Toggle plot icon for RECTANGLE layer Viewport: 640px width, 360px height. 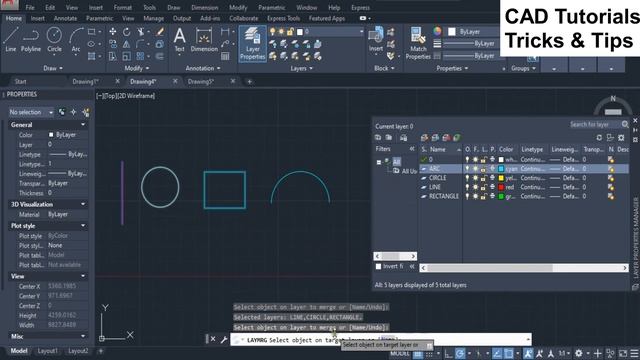click(492, 196)
